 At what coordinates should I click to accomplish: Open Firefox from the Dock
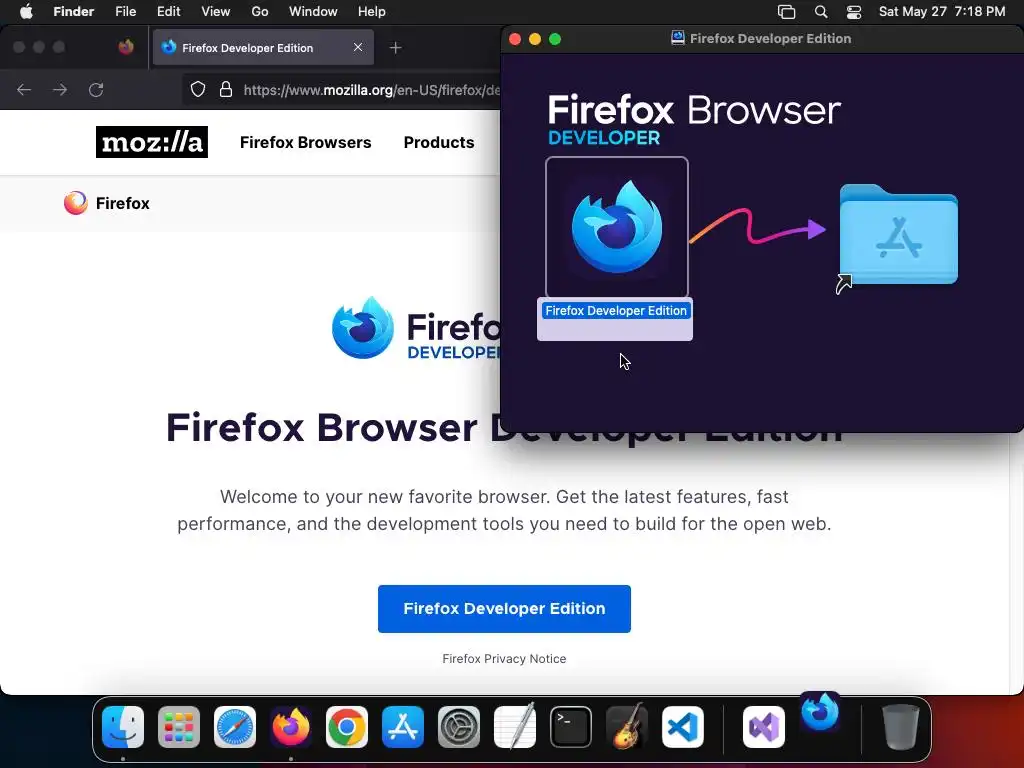291,727
